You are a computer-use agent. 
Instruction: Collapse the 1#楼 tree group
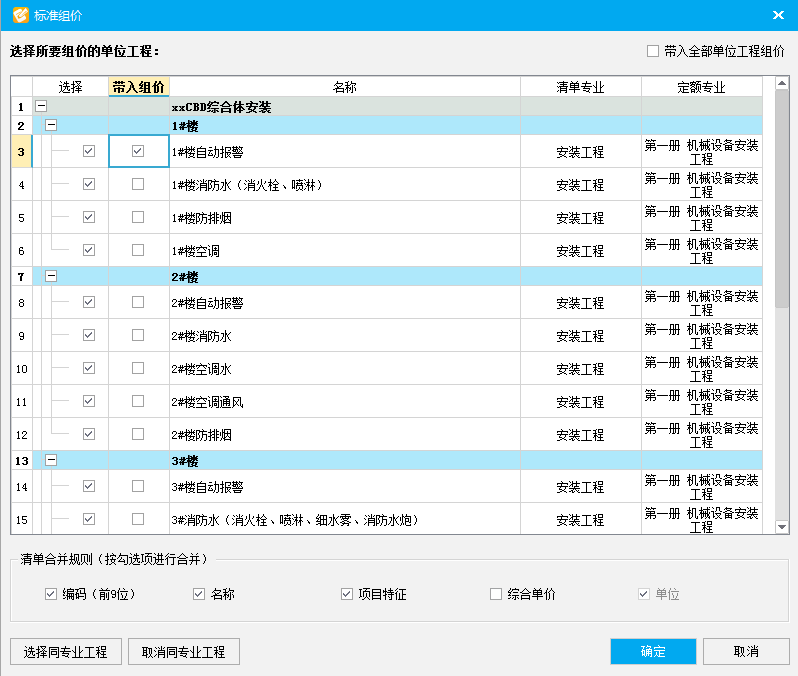coord(51,125)
